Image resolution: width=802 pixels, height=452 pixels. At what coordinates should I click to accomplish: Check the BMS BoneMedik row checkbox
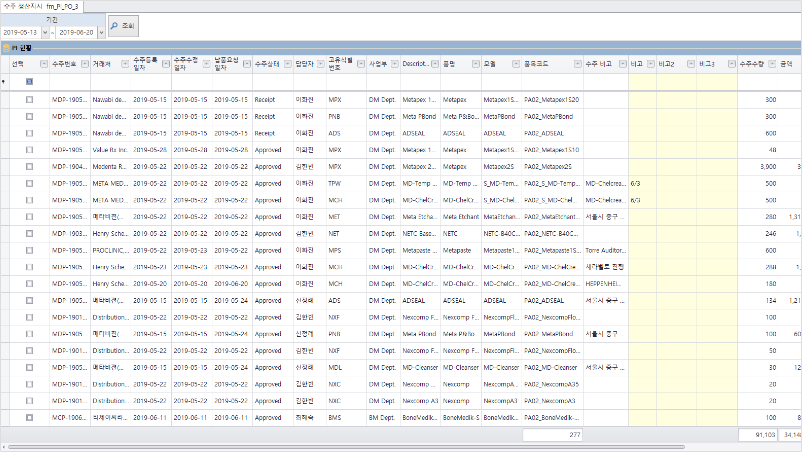coord(29,417)
